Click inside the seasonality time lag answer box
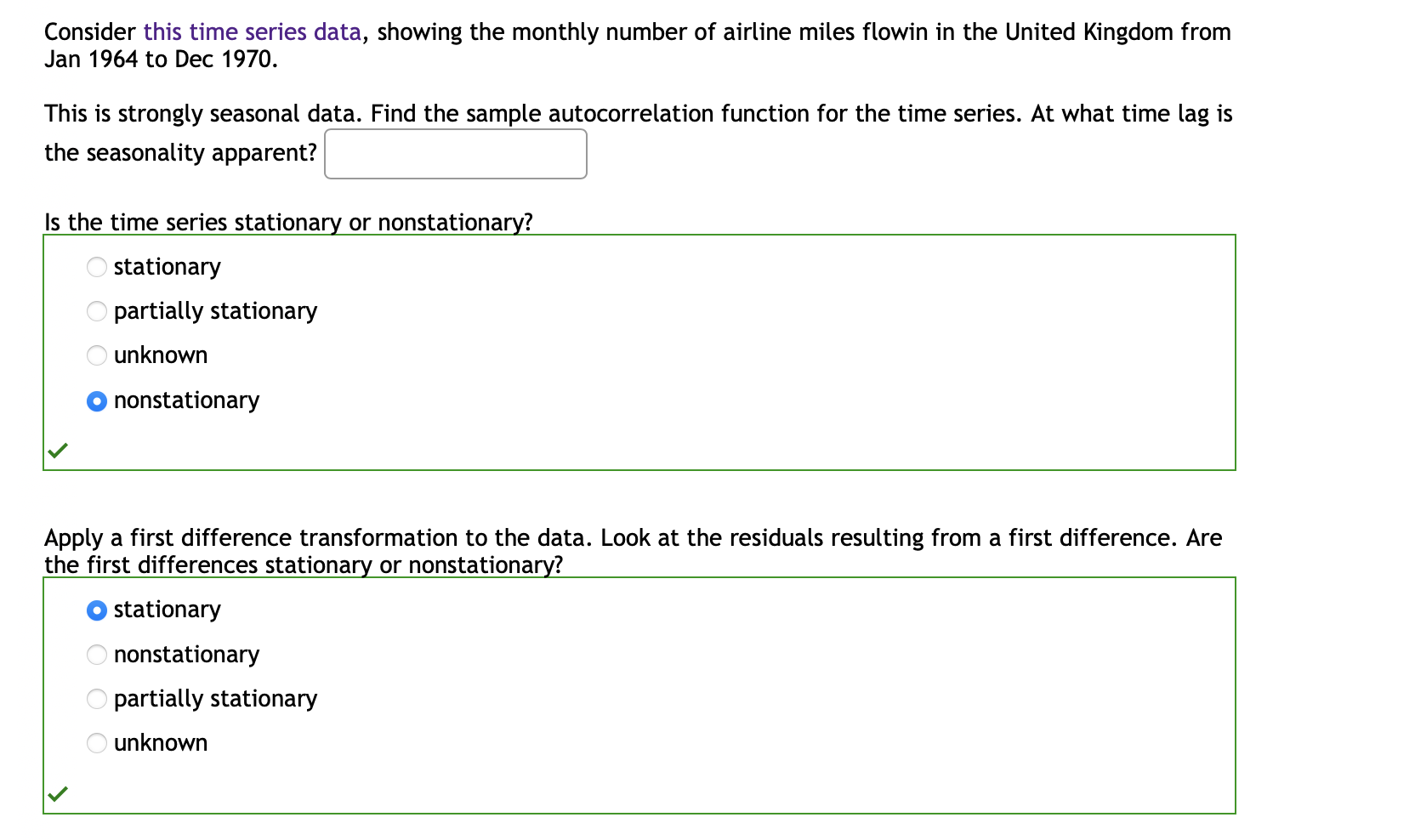 tap(456, 154)
